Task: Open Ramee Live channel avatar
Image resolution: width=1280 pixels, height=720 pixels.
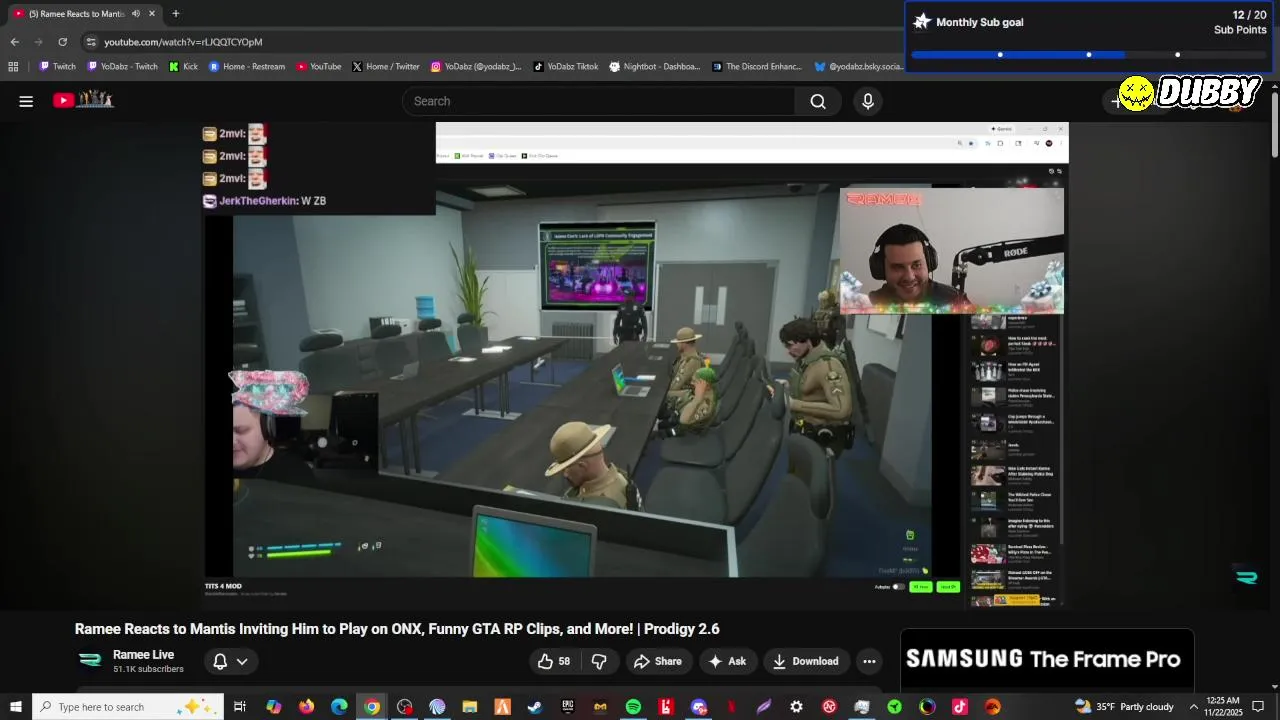Action: pos(90,660)
